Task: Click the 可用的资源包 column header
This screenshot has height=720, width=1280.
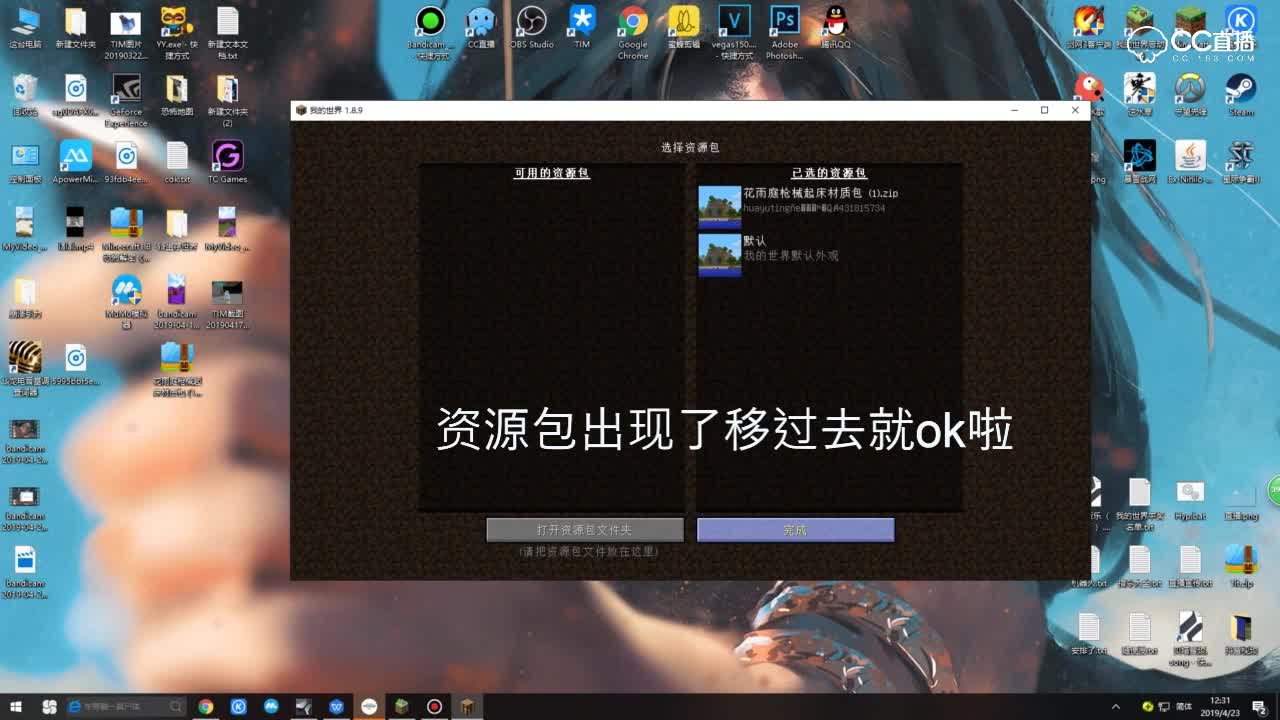Action: point(552,173)
